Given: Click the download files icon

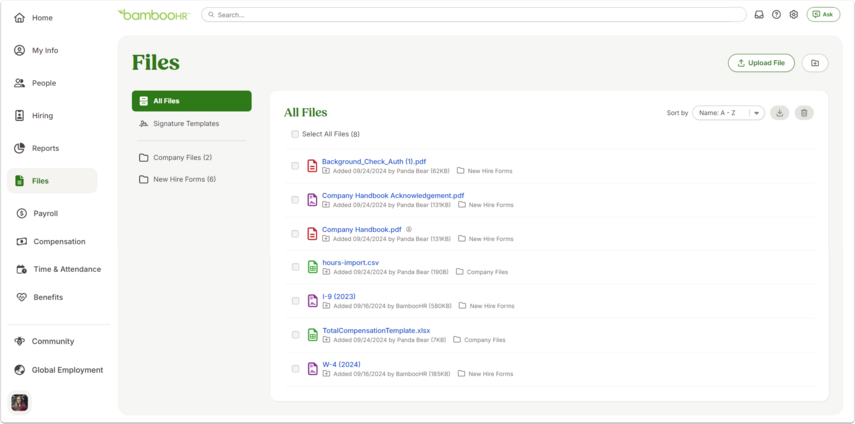Looking at the screenshot, I should pyautogui.click(x=779, y=113).
